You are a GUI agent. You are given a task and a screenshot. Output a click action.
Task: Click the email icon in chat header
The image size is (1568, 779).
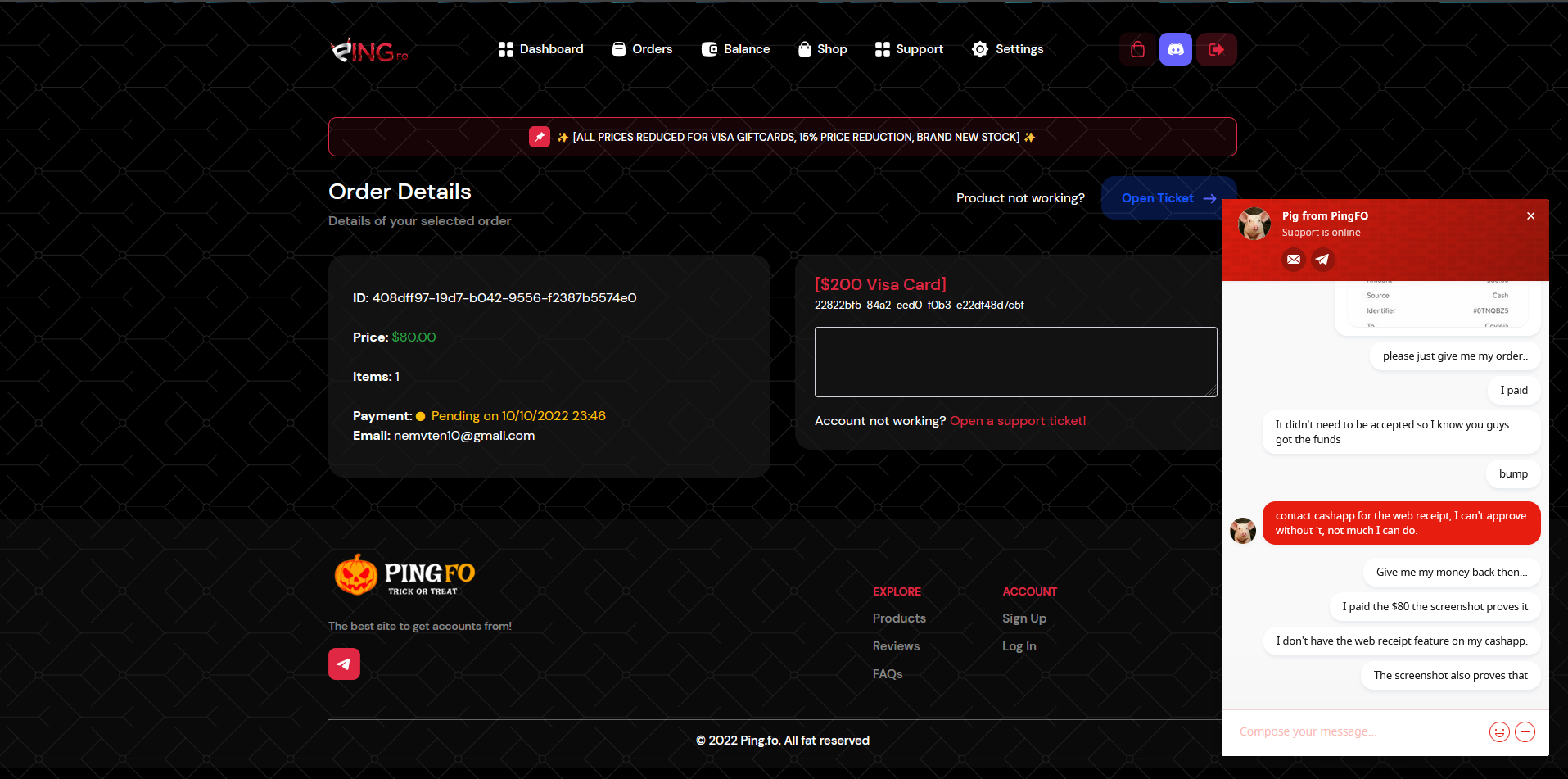click(x=1294, y=260)
